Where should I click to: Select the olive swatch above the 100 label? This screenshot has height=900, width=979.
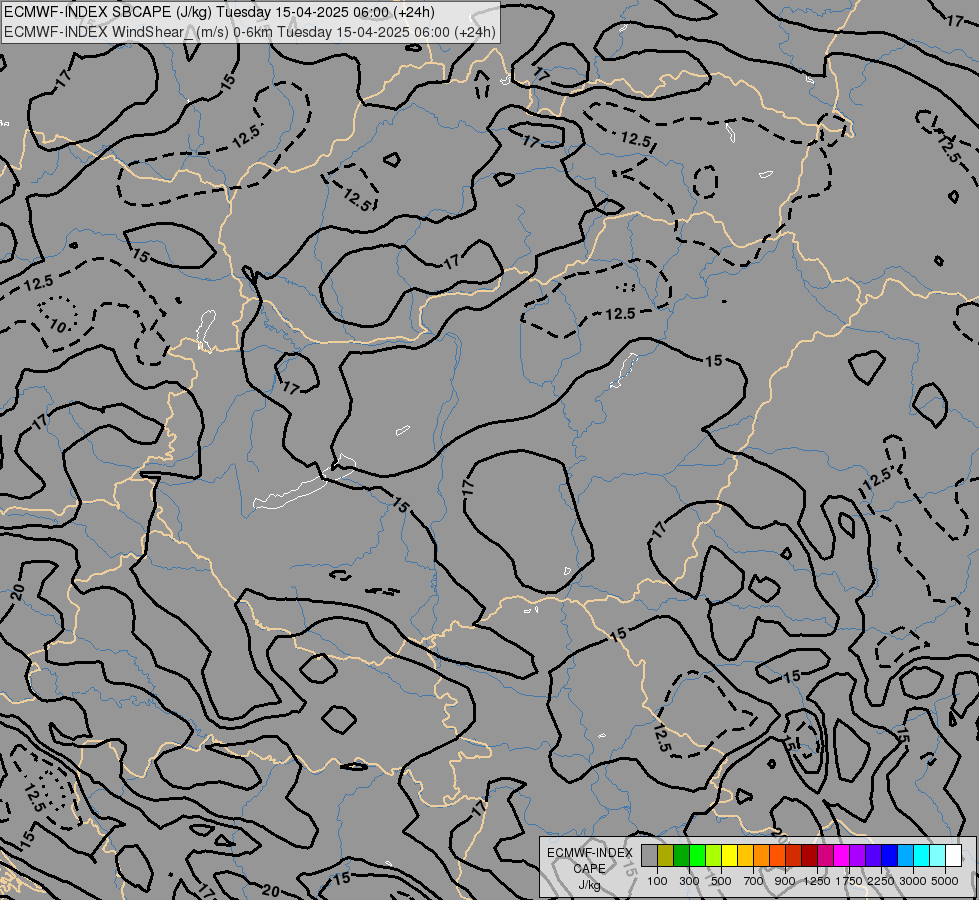[666, 855]
